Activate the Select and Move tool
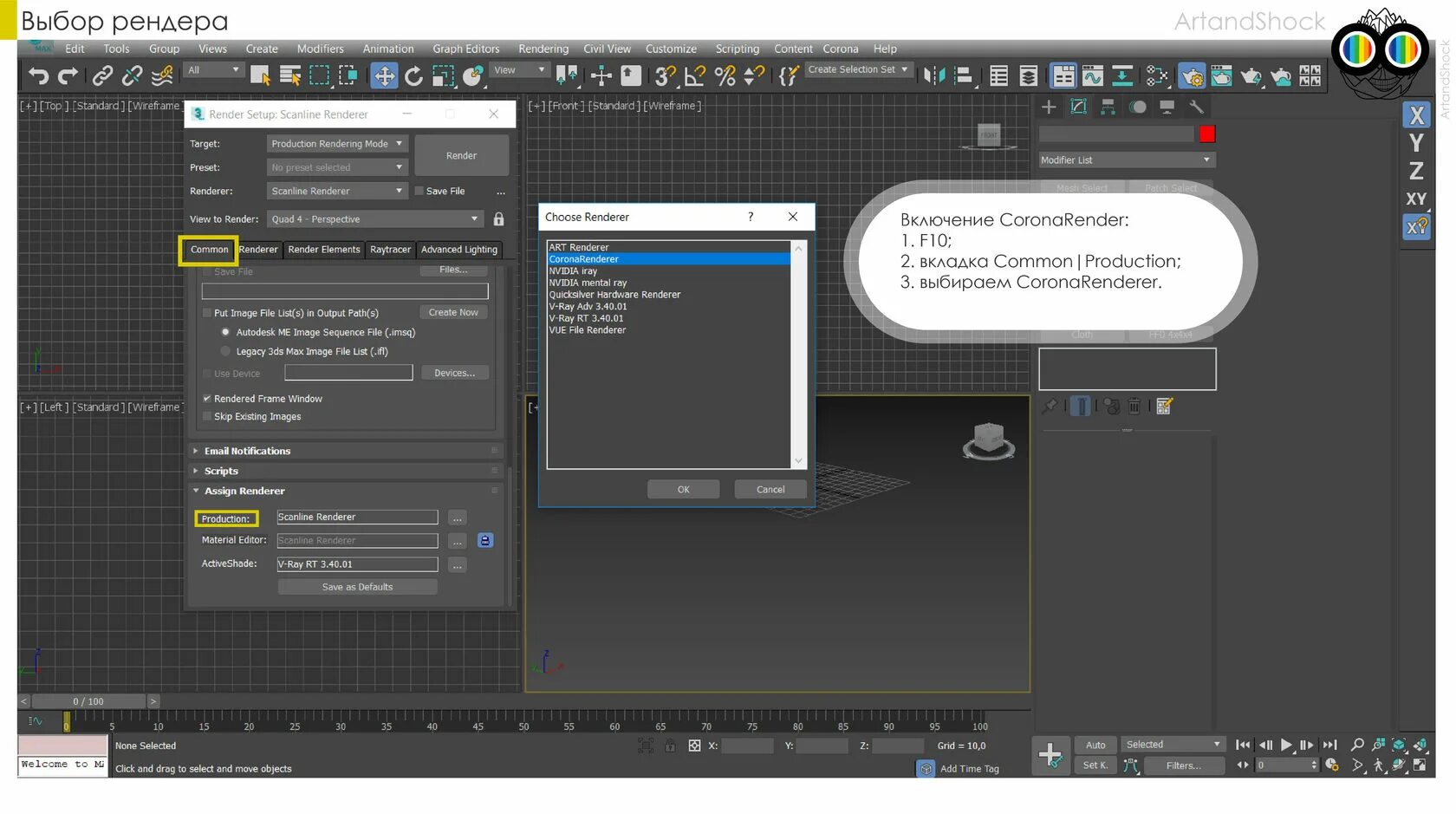Image resolution: width=1456 pixels, height=814 pixels. click(384, 76)
